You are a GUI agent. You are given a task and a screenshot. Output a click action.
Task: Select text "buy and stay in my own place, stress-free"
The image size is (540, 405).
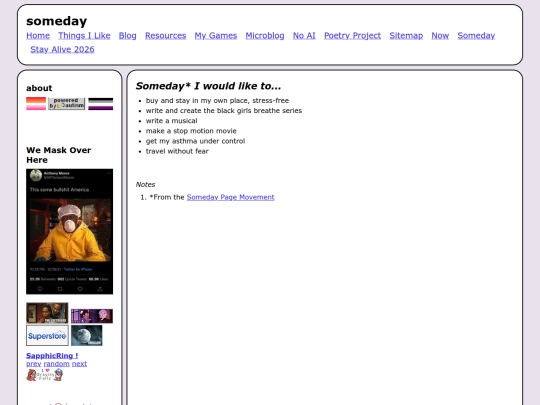217,101
